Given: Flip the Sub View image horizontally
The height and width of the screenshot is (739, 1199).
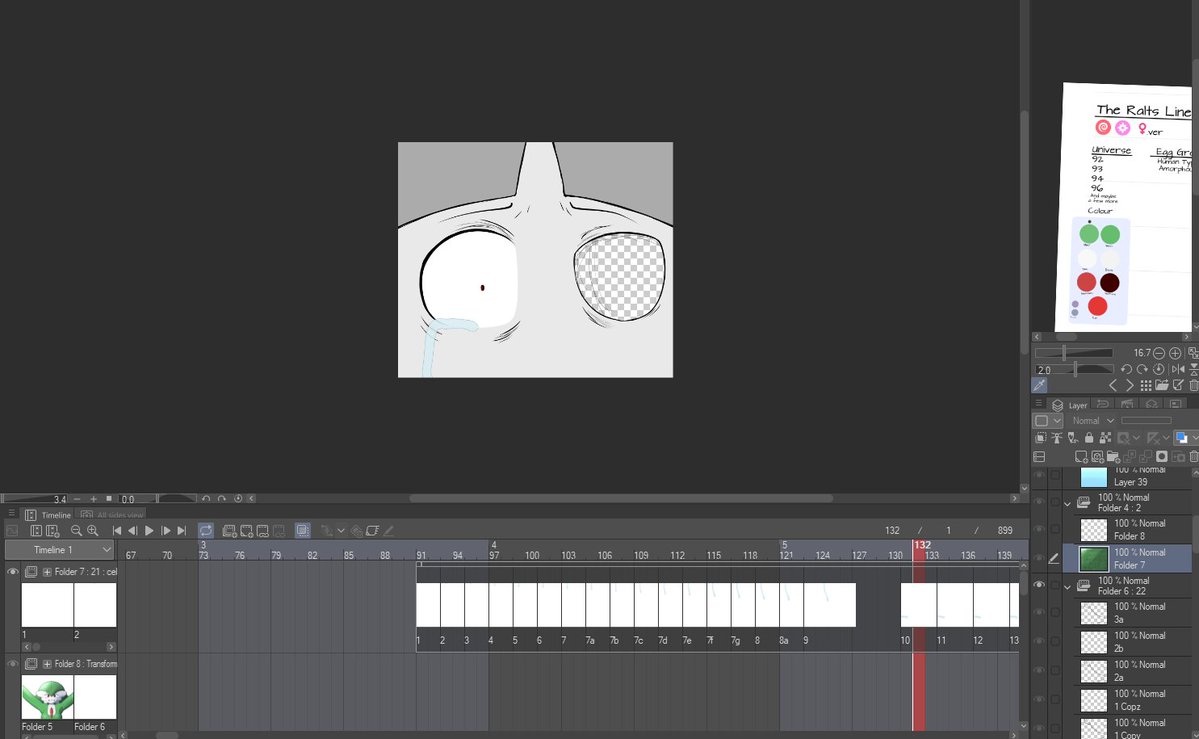Looking at the screenshot, I should pyautogui.click(x=1178, y=370).
